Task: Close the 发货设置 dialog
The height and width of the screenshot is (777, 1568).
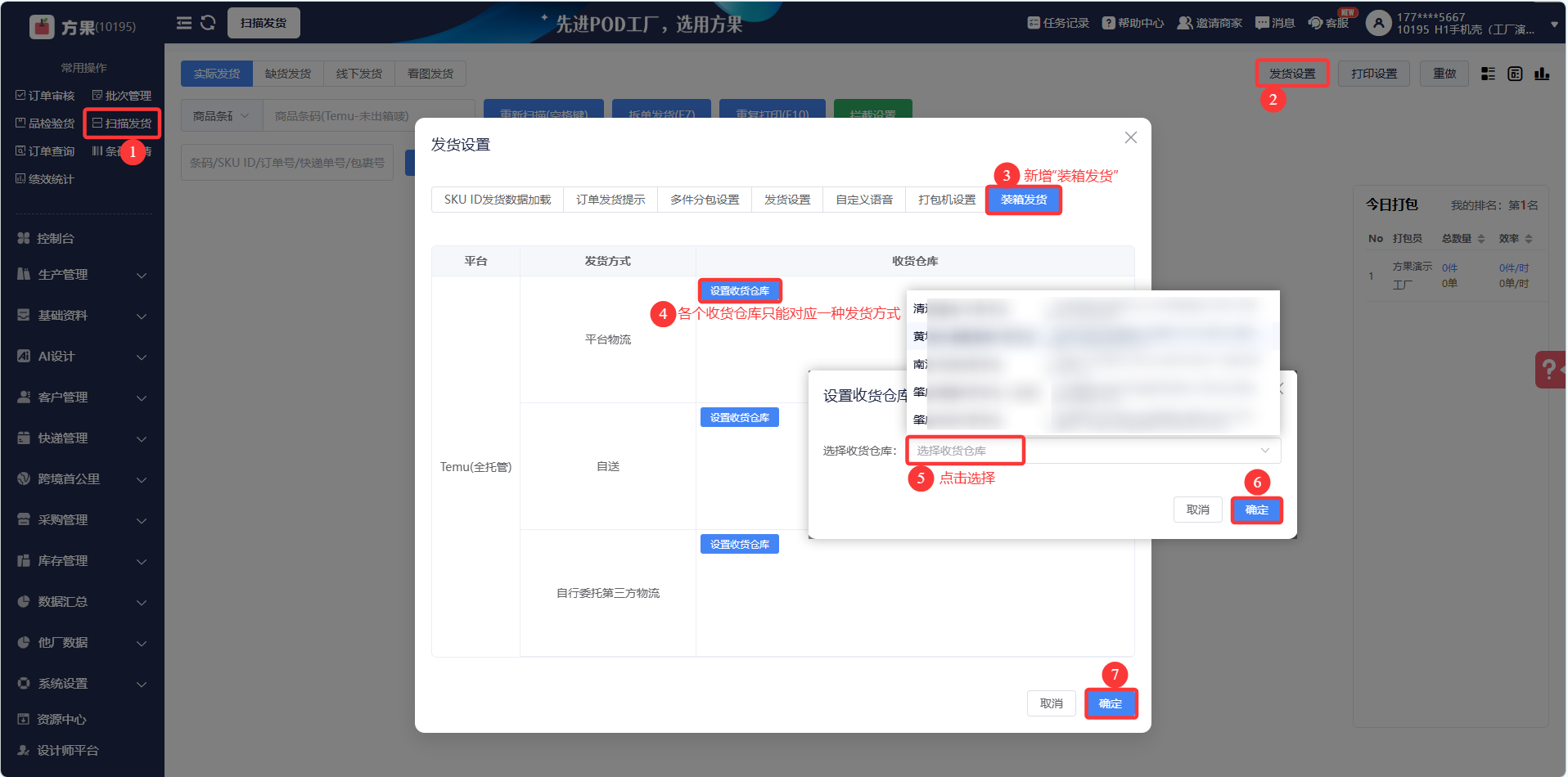Action: coord(1131,137)
